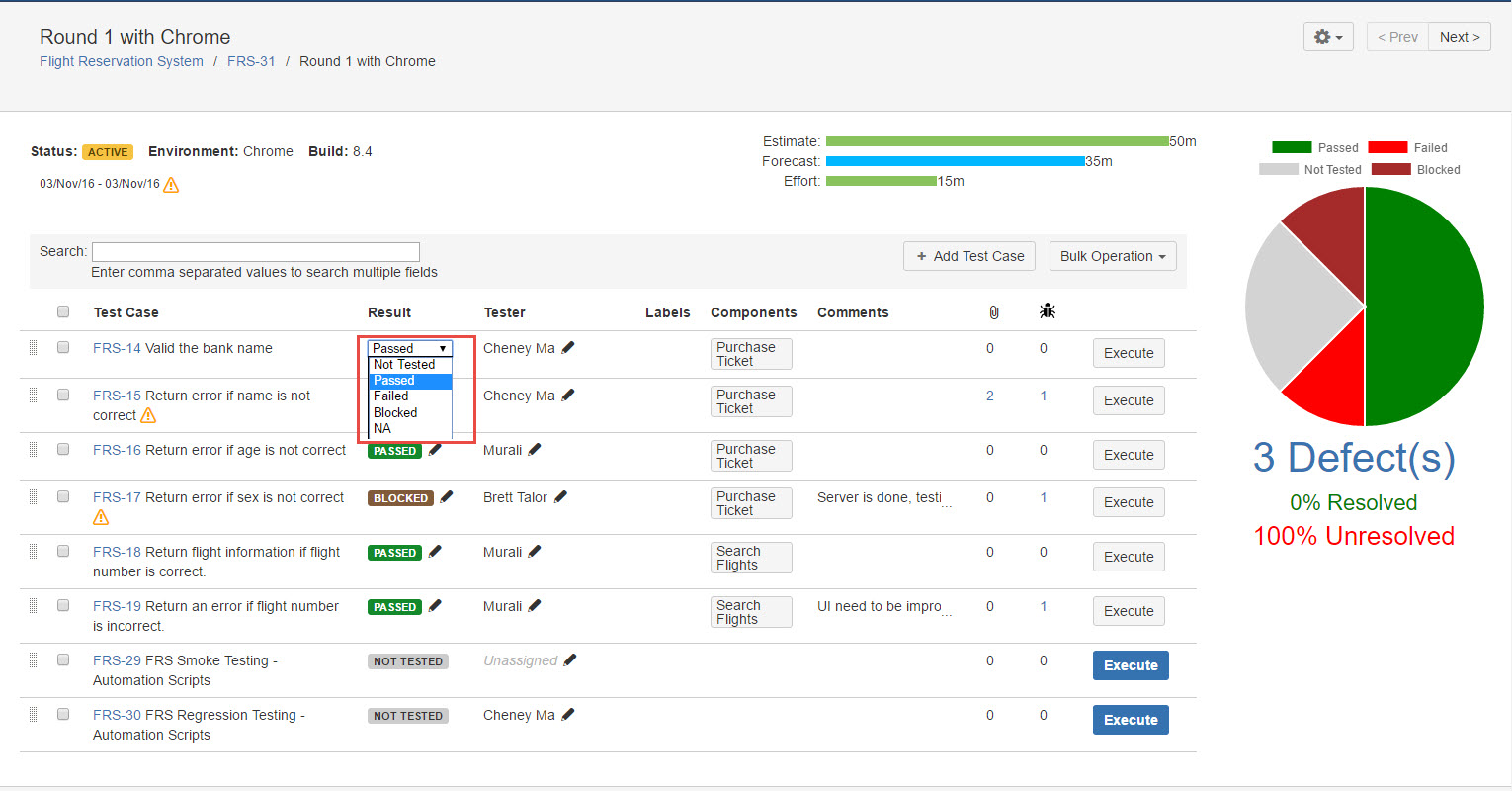Click warning icon under FRS-17
Viewport: 1512px width, 791px height.
click(x=101, y=517)
